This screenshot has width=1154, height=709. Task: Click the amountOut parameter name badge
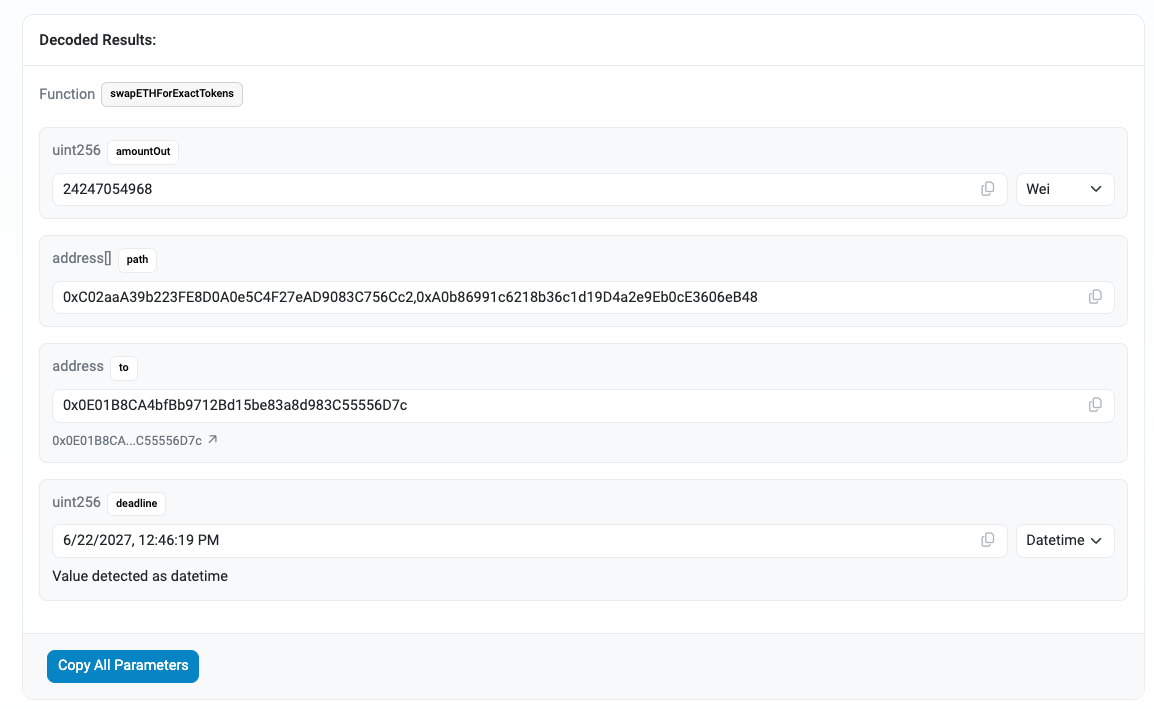click(x=143, y=151)
